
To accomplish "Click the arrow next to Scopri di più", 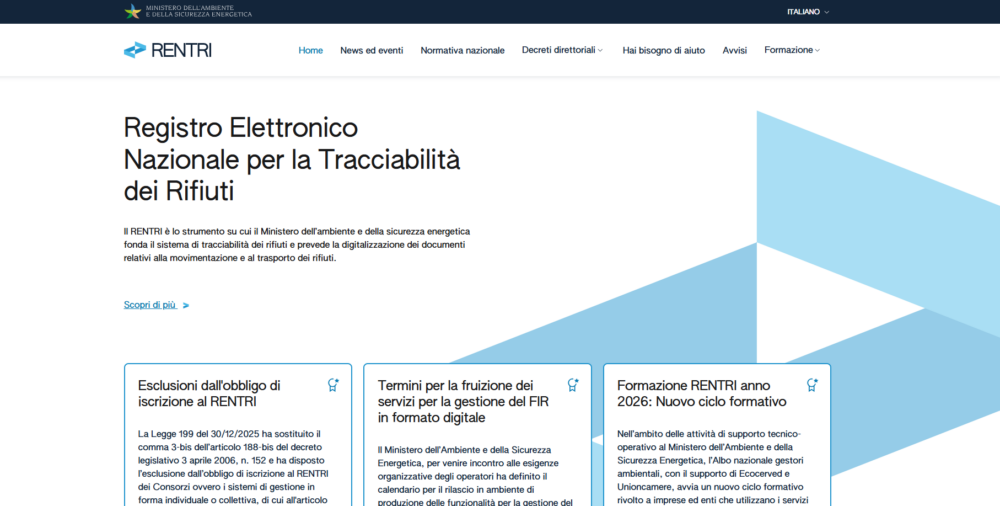I will (186, 305).
